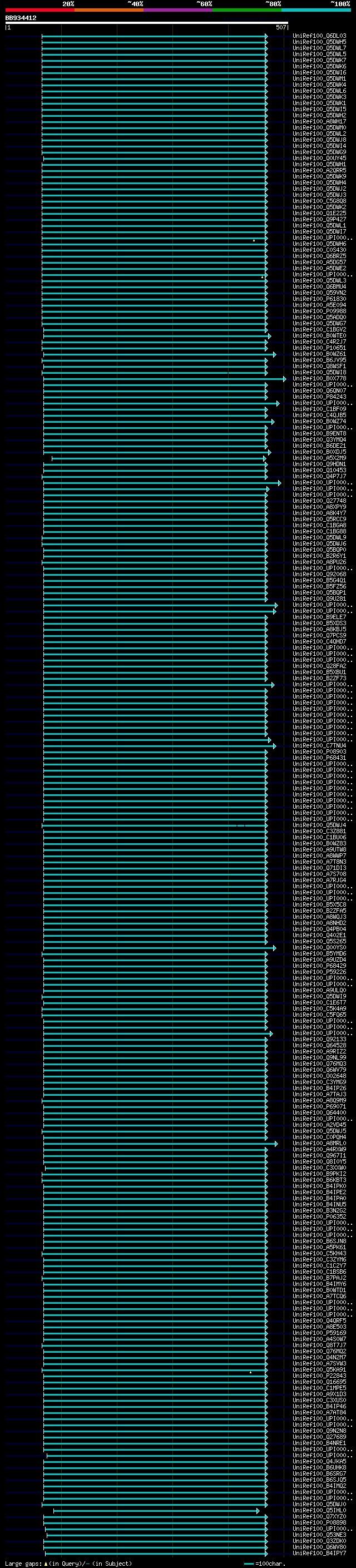Viewport: 356px width, 1568px height.
Task: Click hit label UniRef100_P22843
Action: pyautogui.click(x=319, y=1376)
